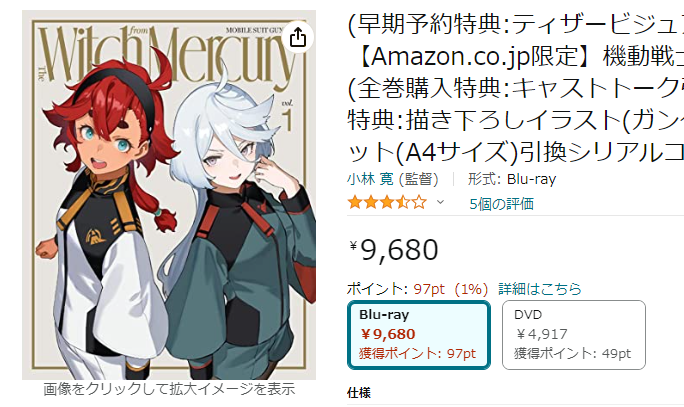Click the 獲得ポイント: 49pt text in DVD box
Image resolution: width=684 pixels, height=407 pixels.
tap(572, 353)
